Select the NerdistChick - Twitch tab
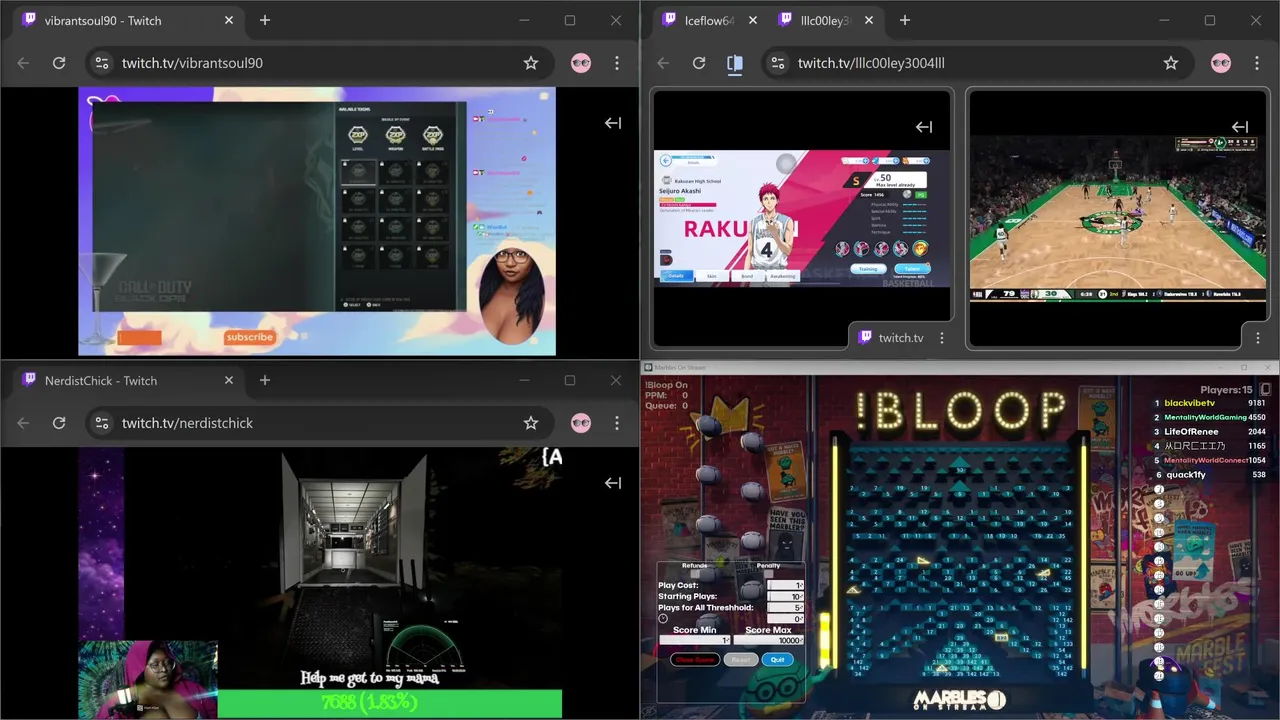The height and width of the screenshot is (720, 1280). [126, 380]
